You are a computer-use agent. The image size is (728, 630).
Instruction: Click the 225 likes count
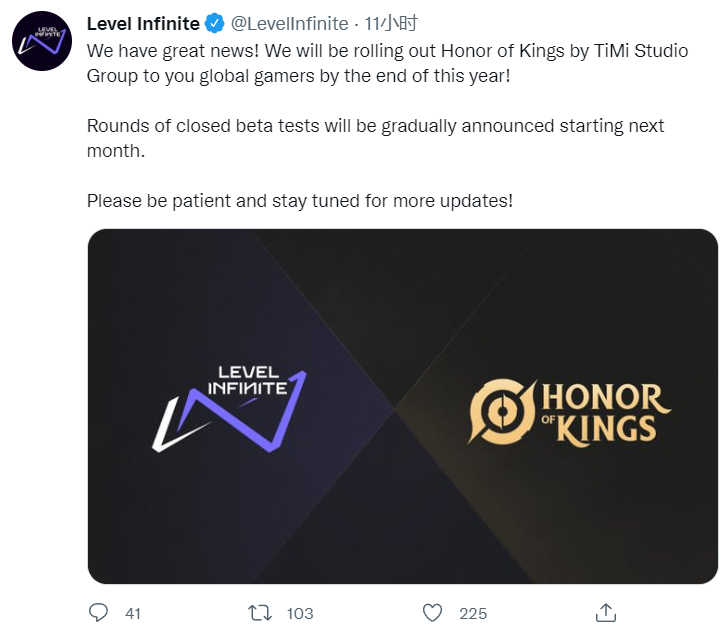click(x=473, y=613)
